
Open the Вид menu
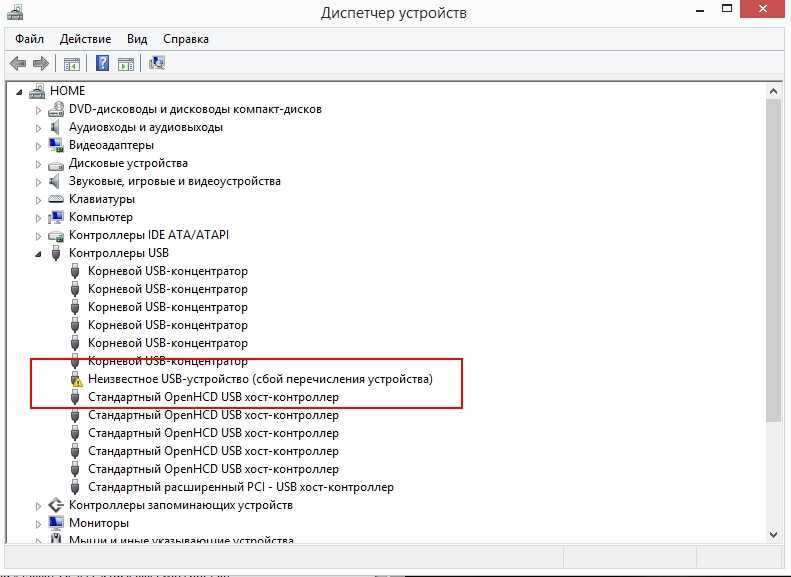[137, 39]
